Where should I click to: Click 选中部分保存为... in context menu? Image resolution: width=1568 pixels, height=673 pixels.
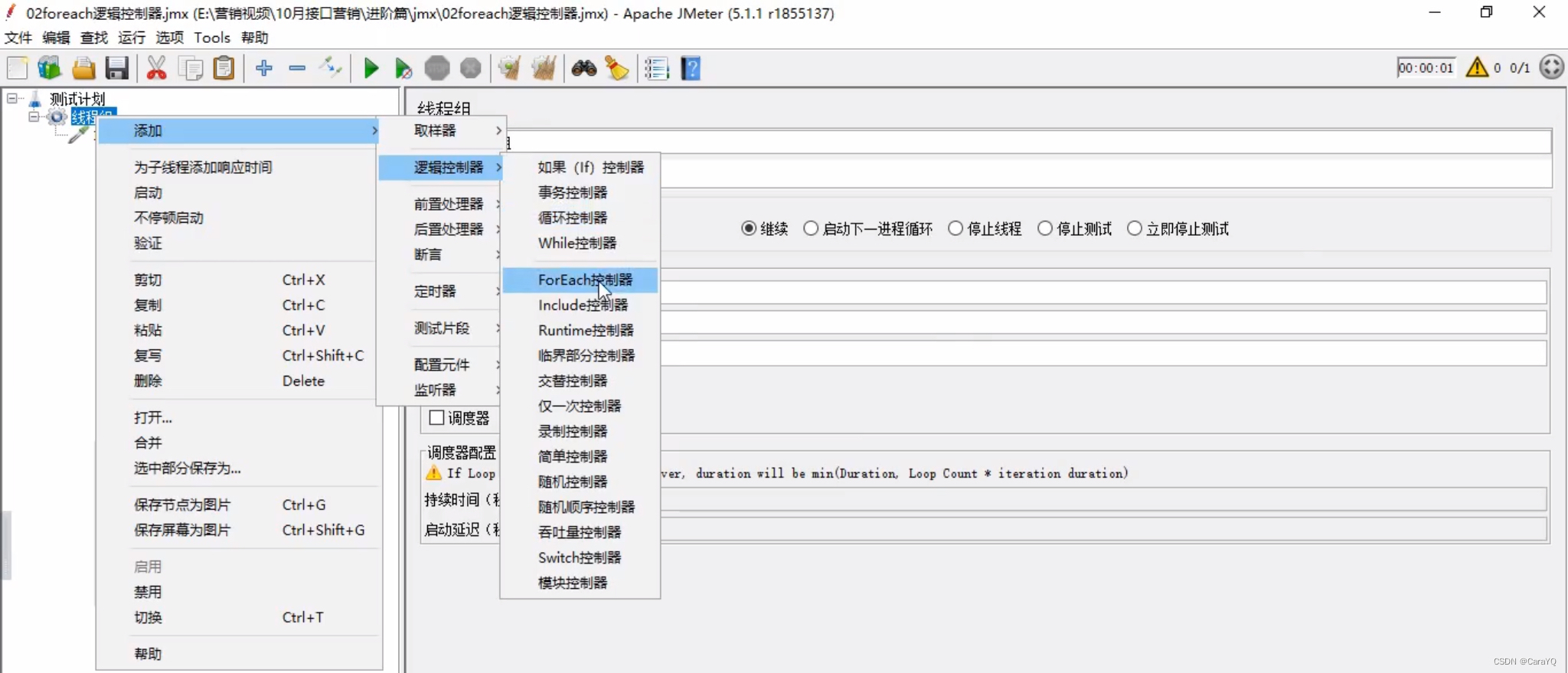tap(239, 468)
